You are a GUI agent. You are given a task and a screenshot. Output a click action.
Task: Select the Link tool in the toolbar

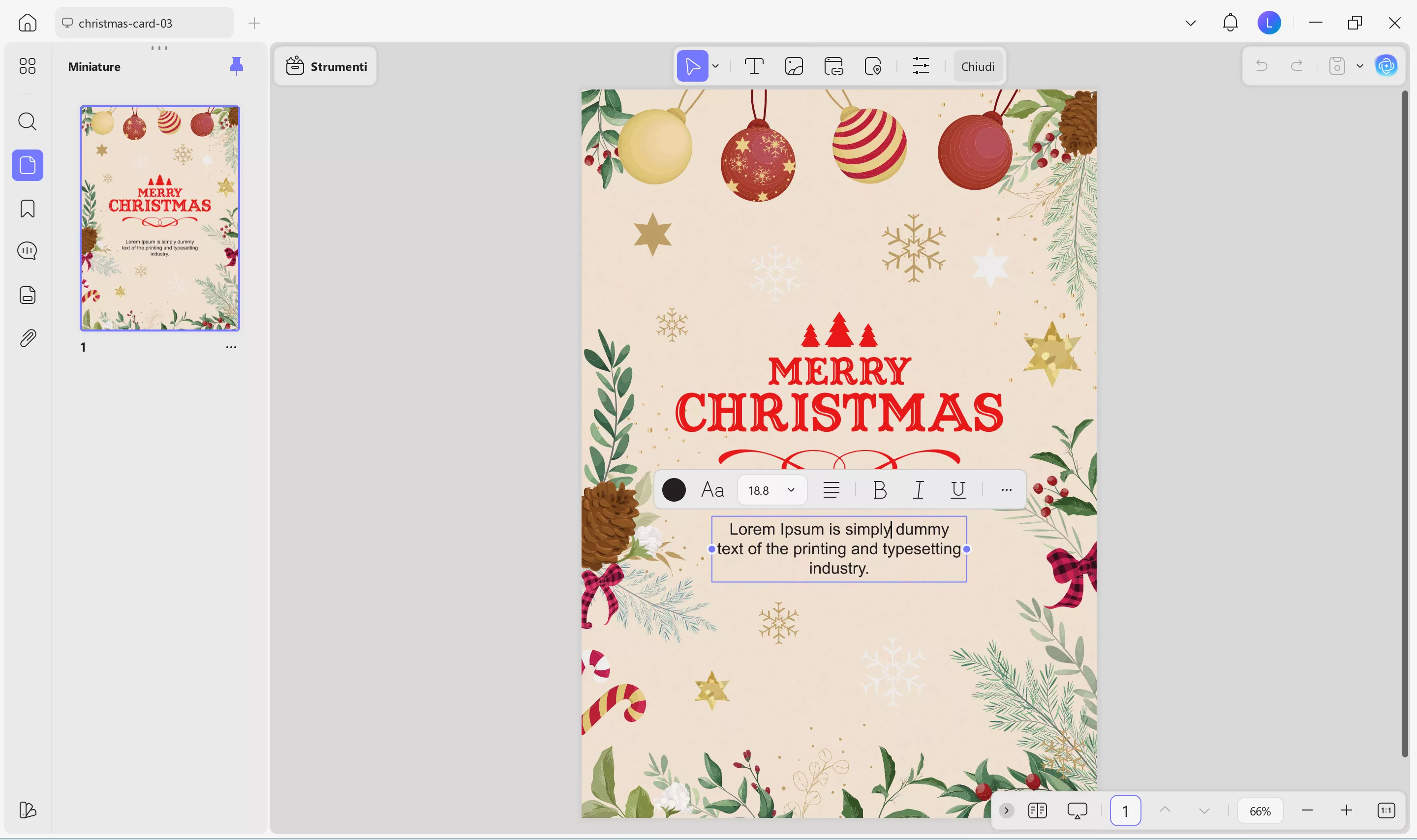(833, 66)
